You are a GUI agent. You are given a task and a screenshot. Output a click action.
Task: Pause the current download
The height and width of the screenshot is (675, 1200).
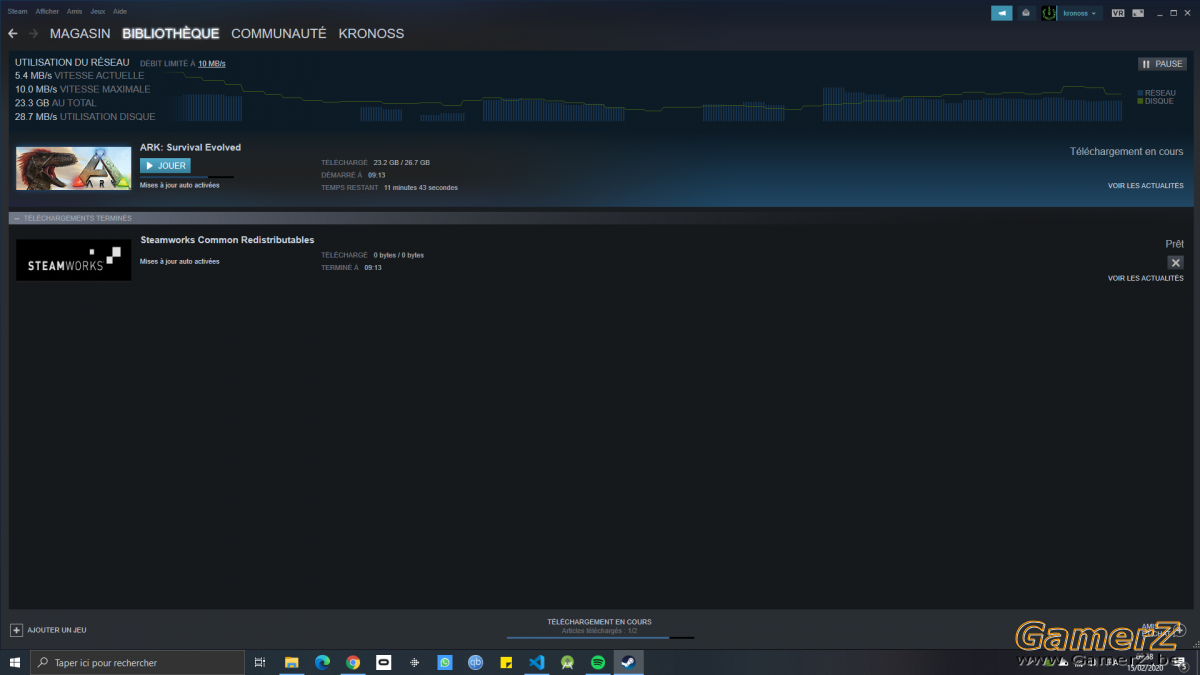(1162, 64)
